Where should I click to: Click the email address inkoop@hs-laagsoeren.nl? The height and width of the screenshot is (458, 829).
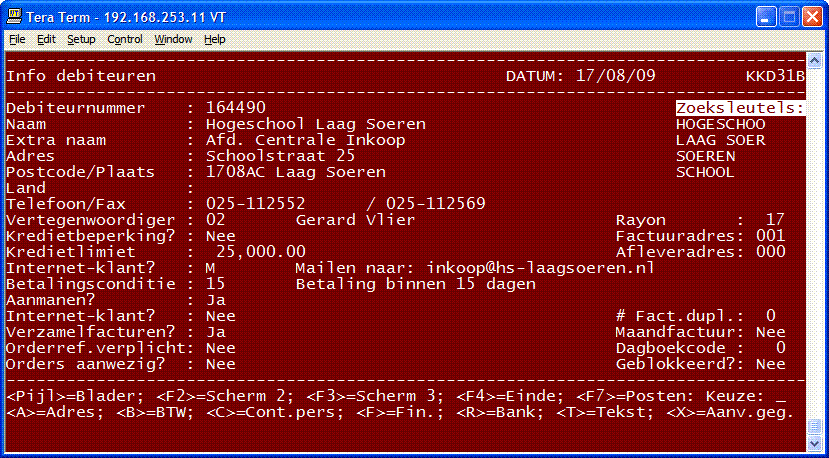(539, 268)
